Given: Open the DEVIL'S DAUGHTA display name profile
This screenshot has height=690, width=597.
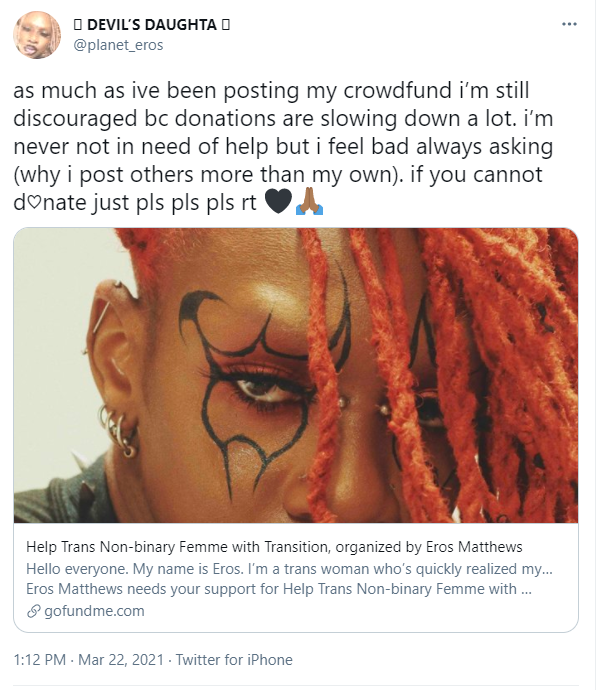Looking at the screenshot, I should [x=152, y=25].
